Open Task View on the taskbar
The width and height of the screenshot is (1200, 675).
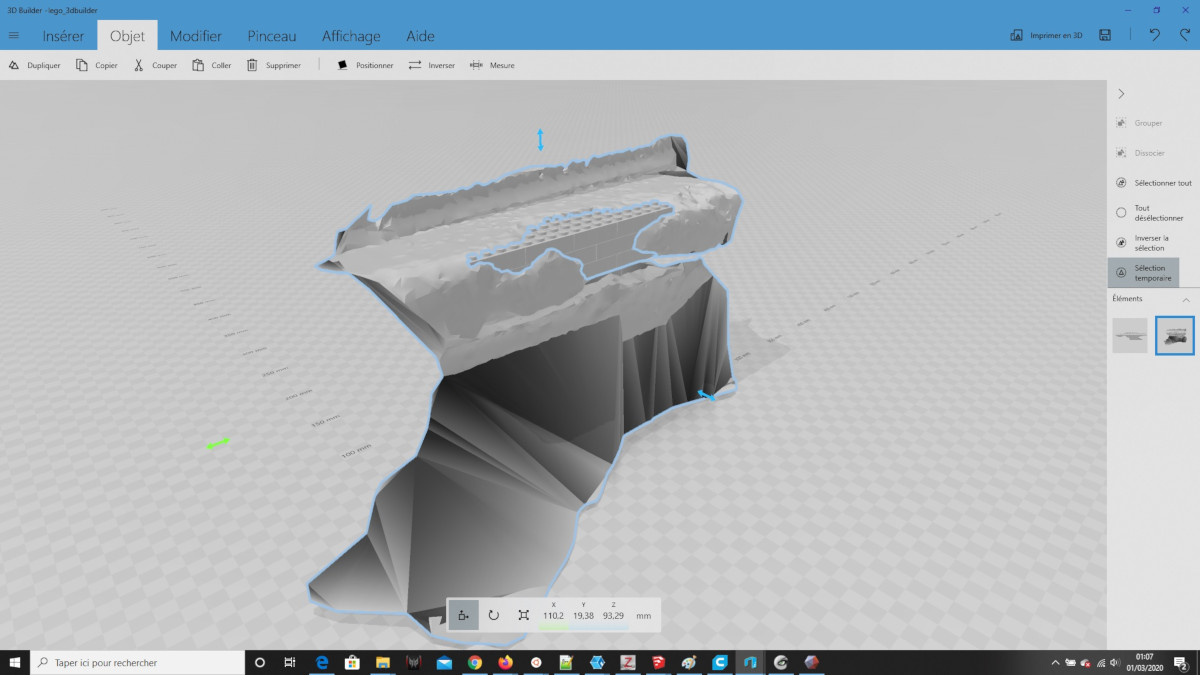(289, 662)
